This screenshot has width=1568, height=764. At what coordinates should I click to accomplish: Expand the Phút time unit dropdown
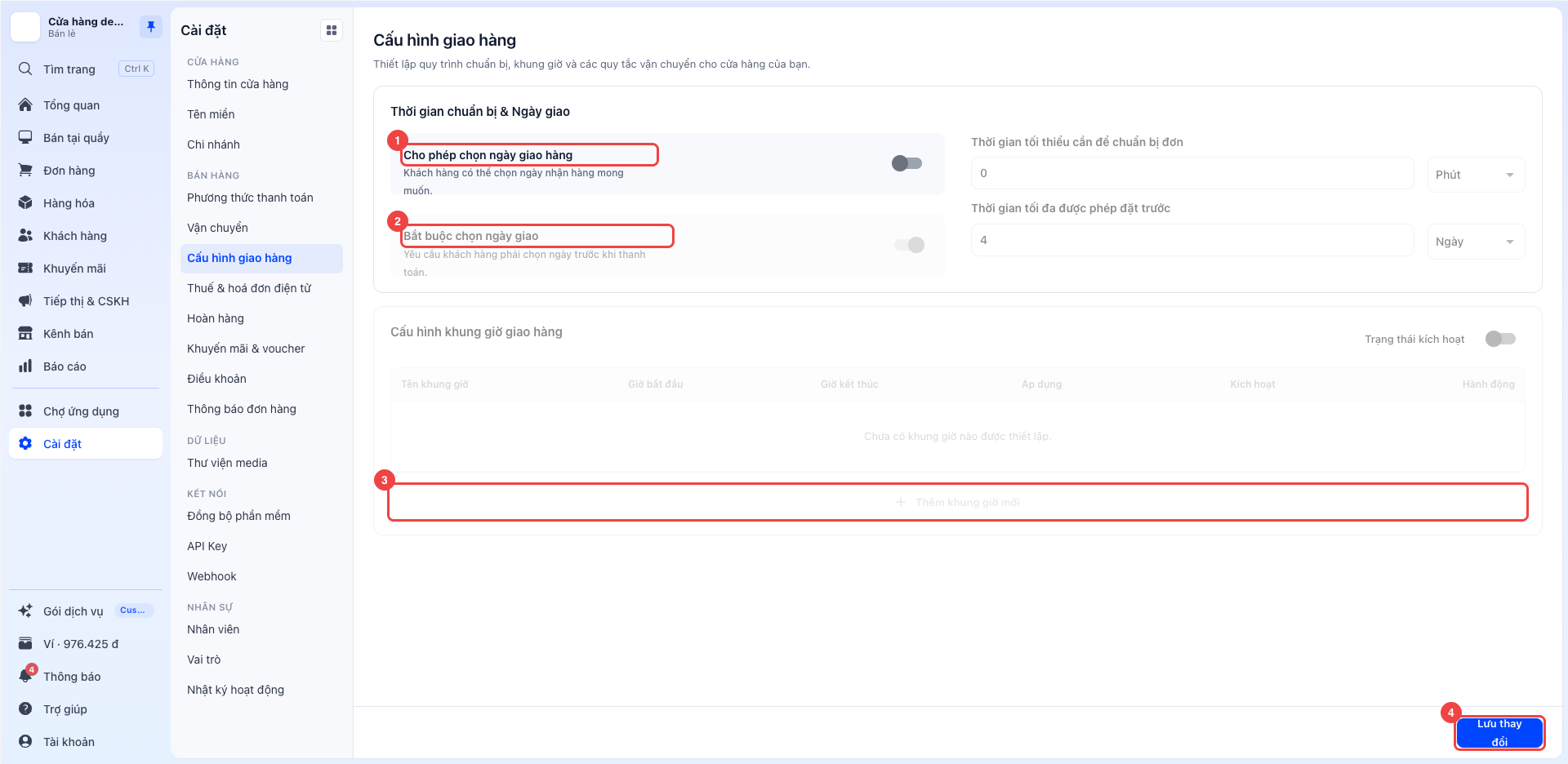1476,175
